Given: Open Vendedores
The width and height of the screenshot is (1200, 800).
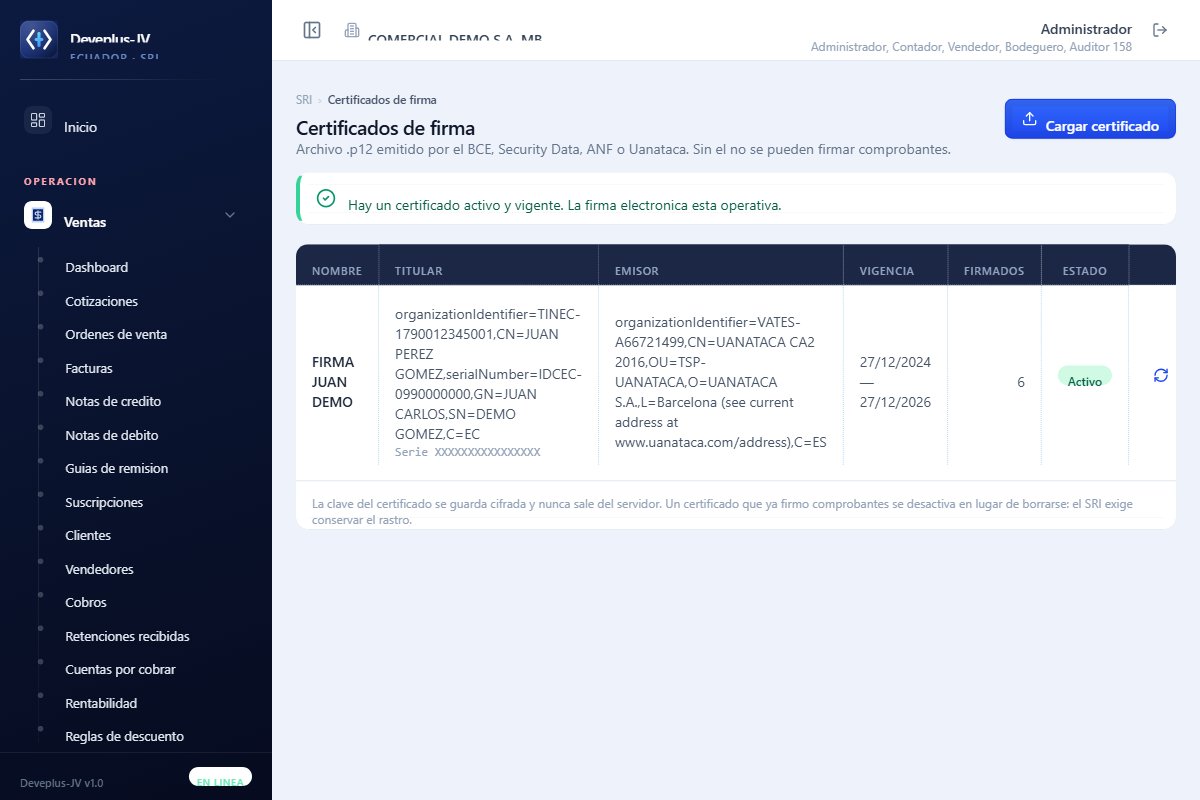Looking at the screenshot, I should pos(99,569).
